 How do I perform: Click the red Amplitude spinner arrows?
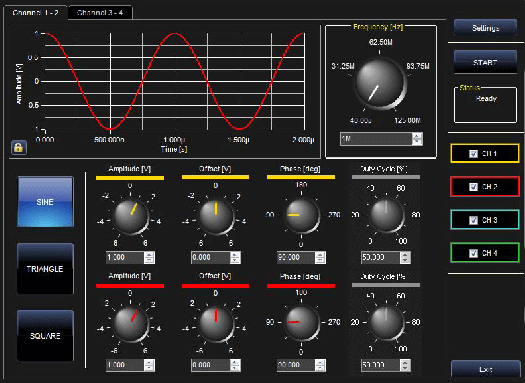[x=149, y=365]
